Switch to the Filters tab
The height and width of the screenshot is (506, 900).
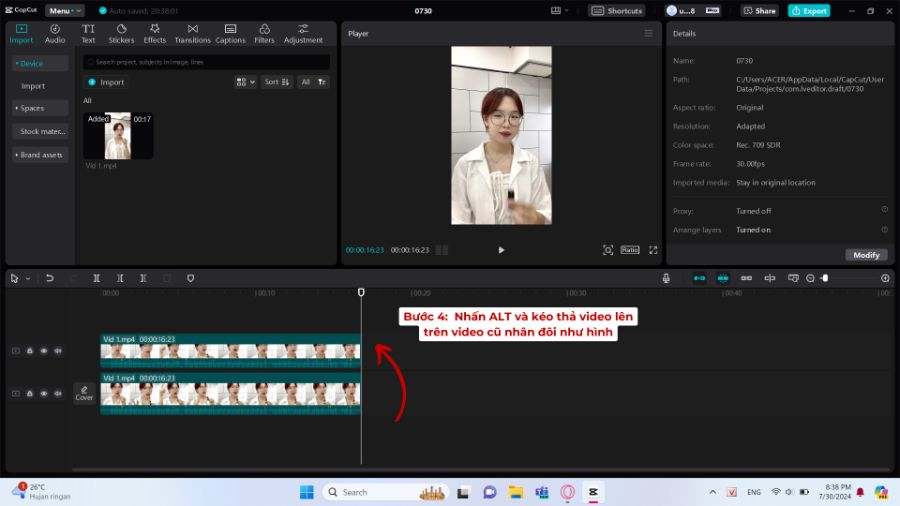(x=264, y=34)
